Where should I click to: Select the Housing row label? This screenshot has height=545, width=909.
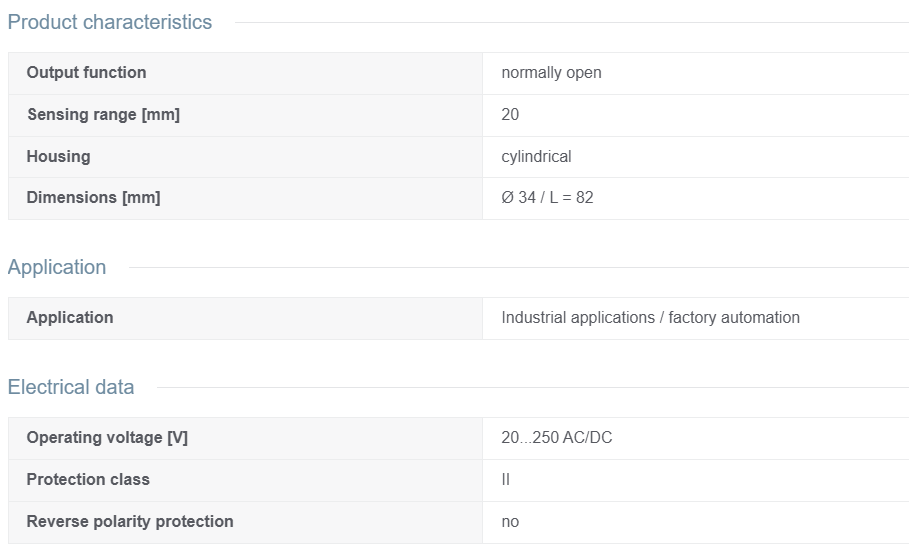click(59, 157)
